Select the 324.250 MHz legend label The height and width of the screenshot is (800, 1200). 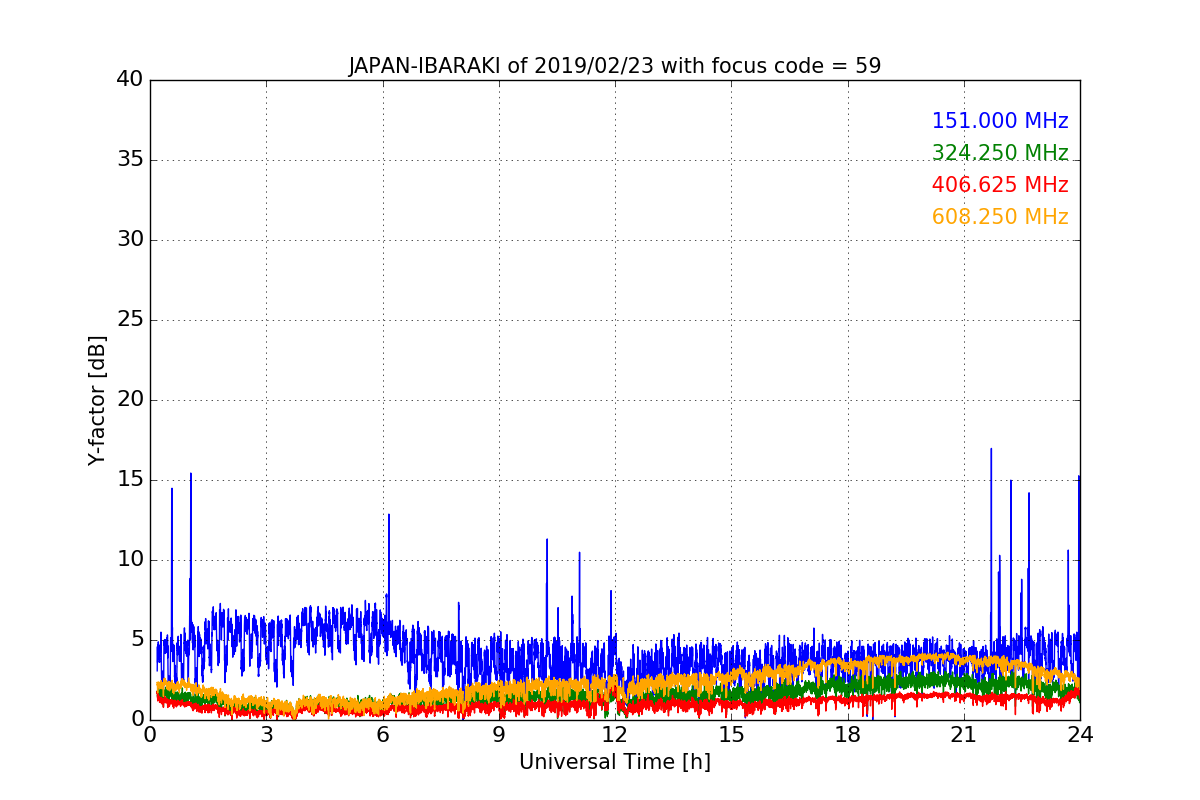pyautogui.click(x=1000, y=153)
